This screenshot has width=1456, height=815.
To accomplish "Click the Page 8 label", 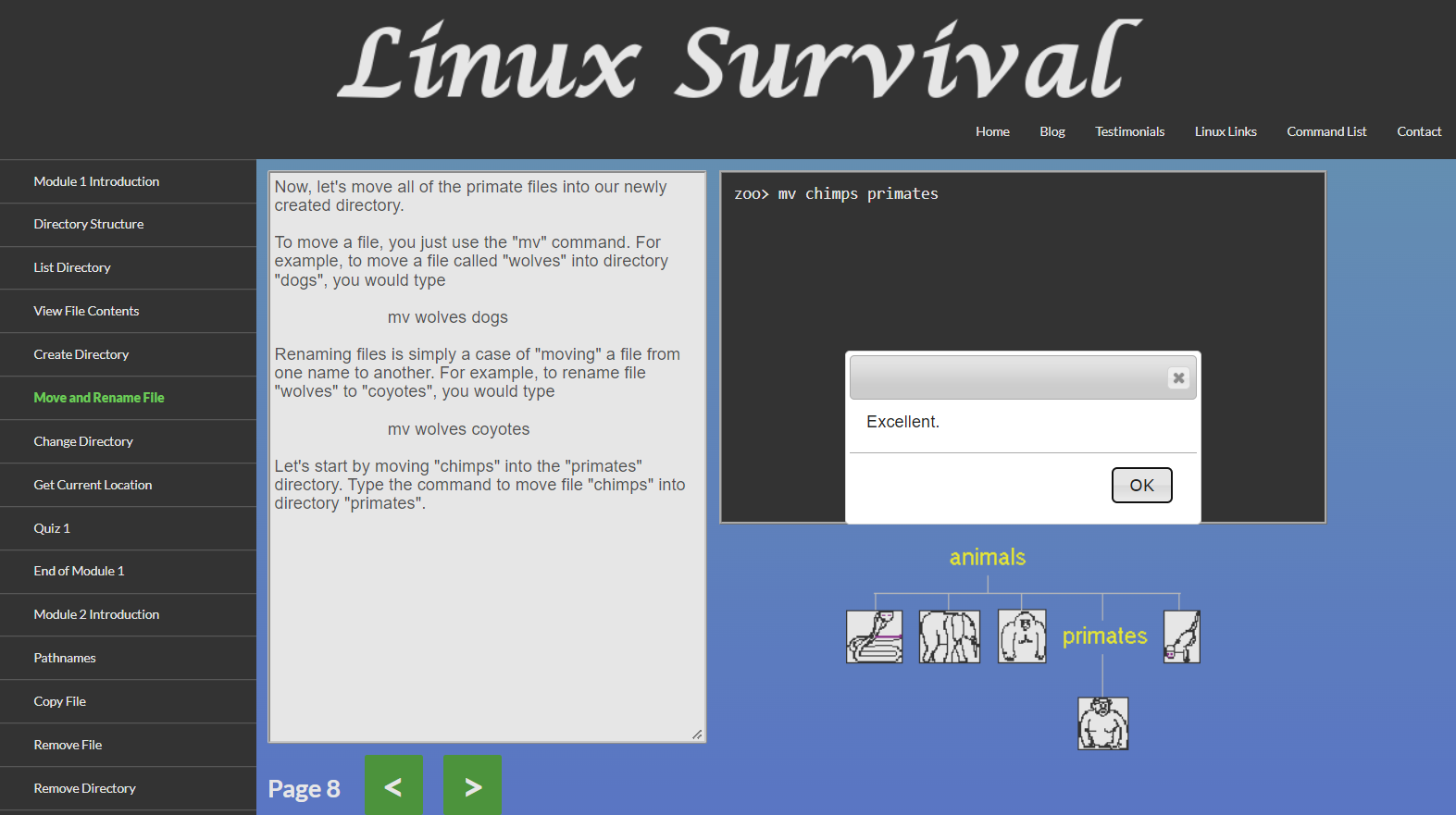I will (304, 788).
